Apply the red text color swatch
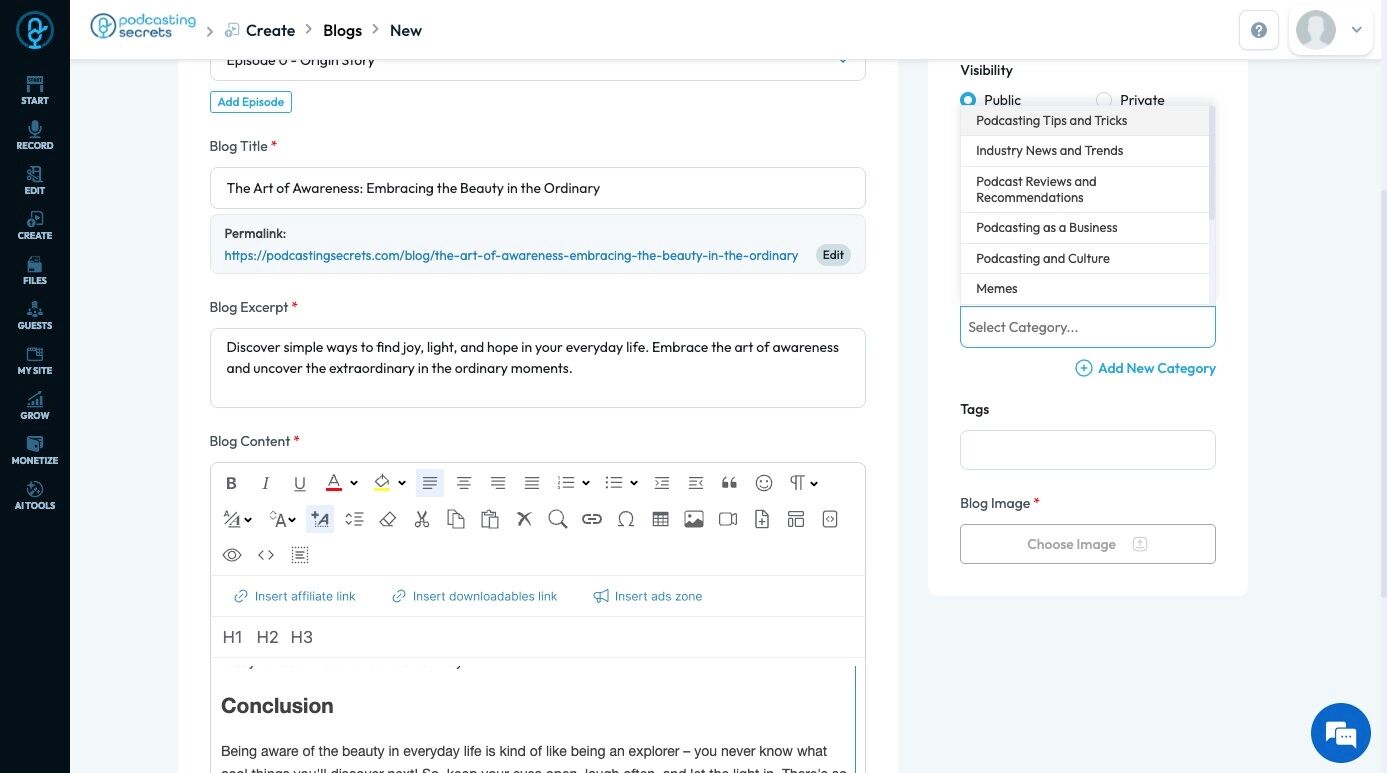 tap(334, 483)
